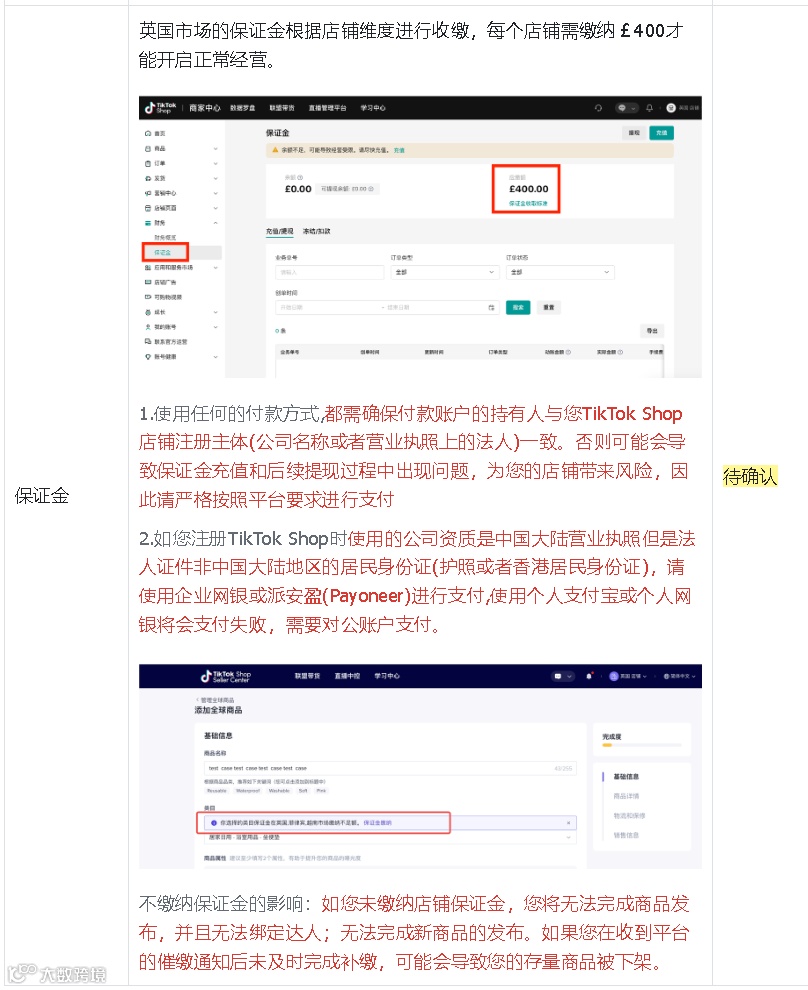Open the notification bell in Seller Center header

[x=589, y=676]
